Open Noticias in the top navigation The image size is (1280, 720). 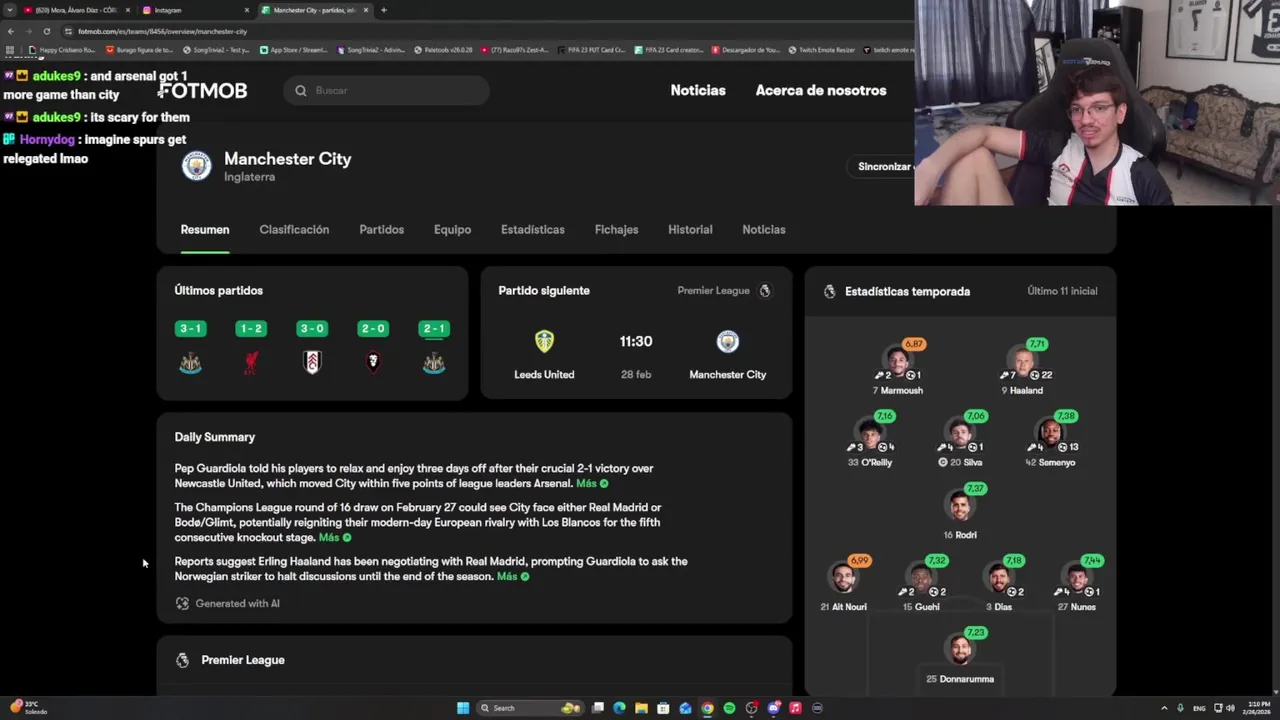coord(698,90)
